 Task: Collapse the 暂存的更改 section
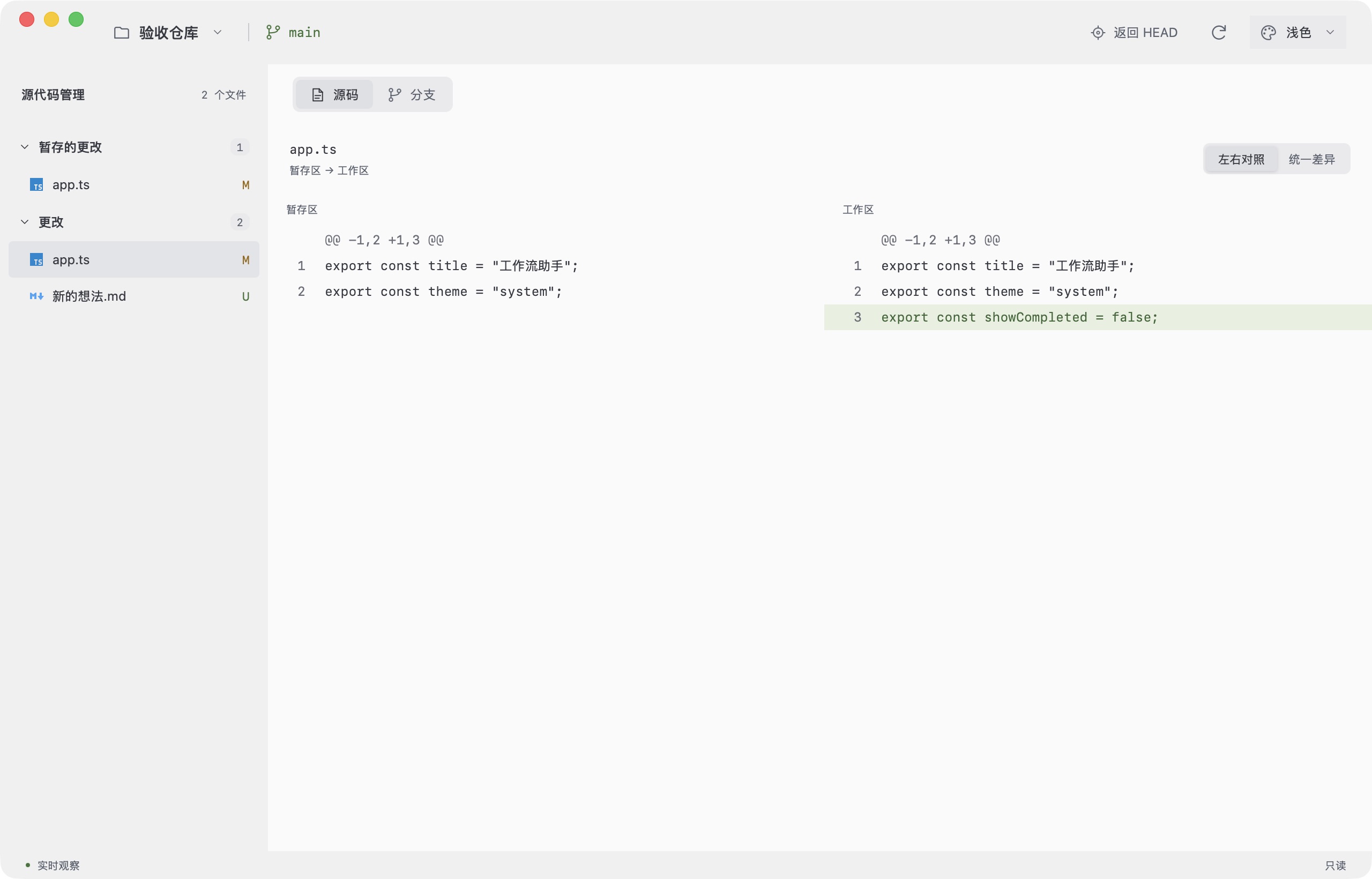click(x=25, y=147)
